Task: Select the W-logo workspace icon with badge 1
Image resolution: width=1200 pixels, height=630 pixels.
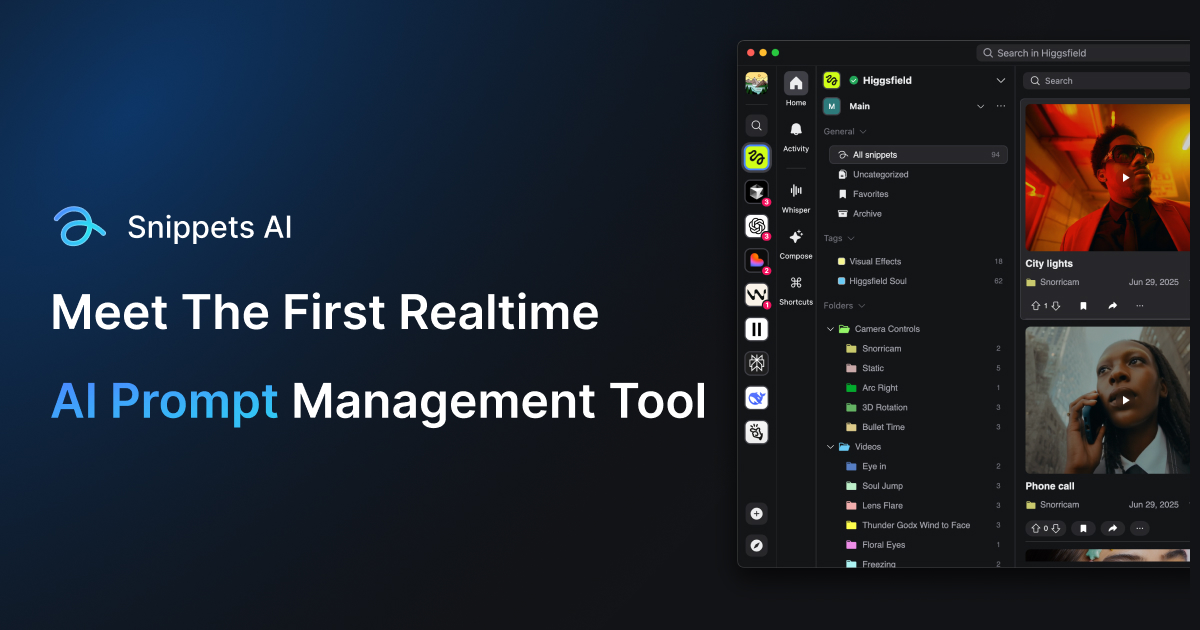Action: coord(757,294)
